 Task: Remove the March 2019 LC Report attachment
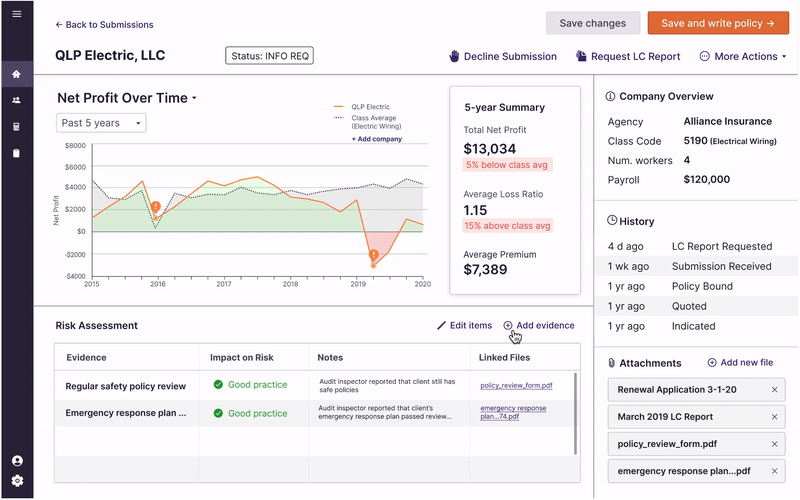(x=774, y=417)
